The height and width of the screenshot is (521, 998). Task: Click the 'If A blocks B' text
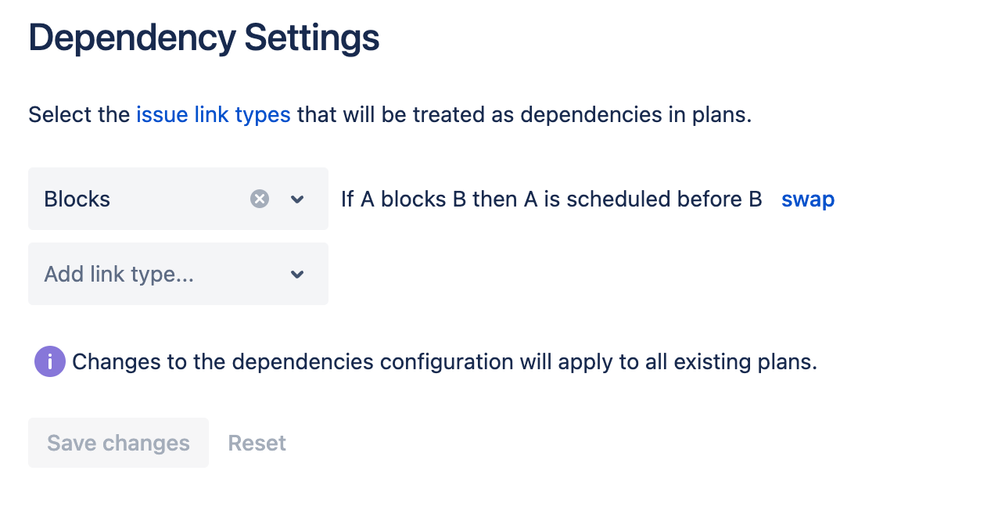click(404, 199)
